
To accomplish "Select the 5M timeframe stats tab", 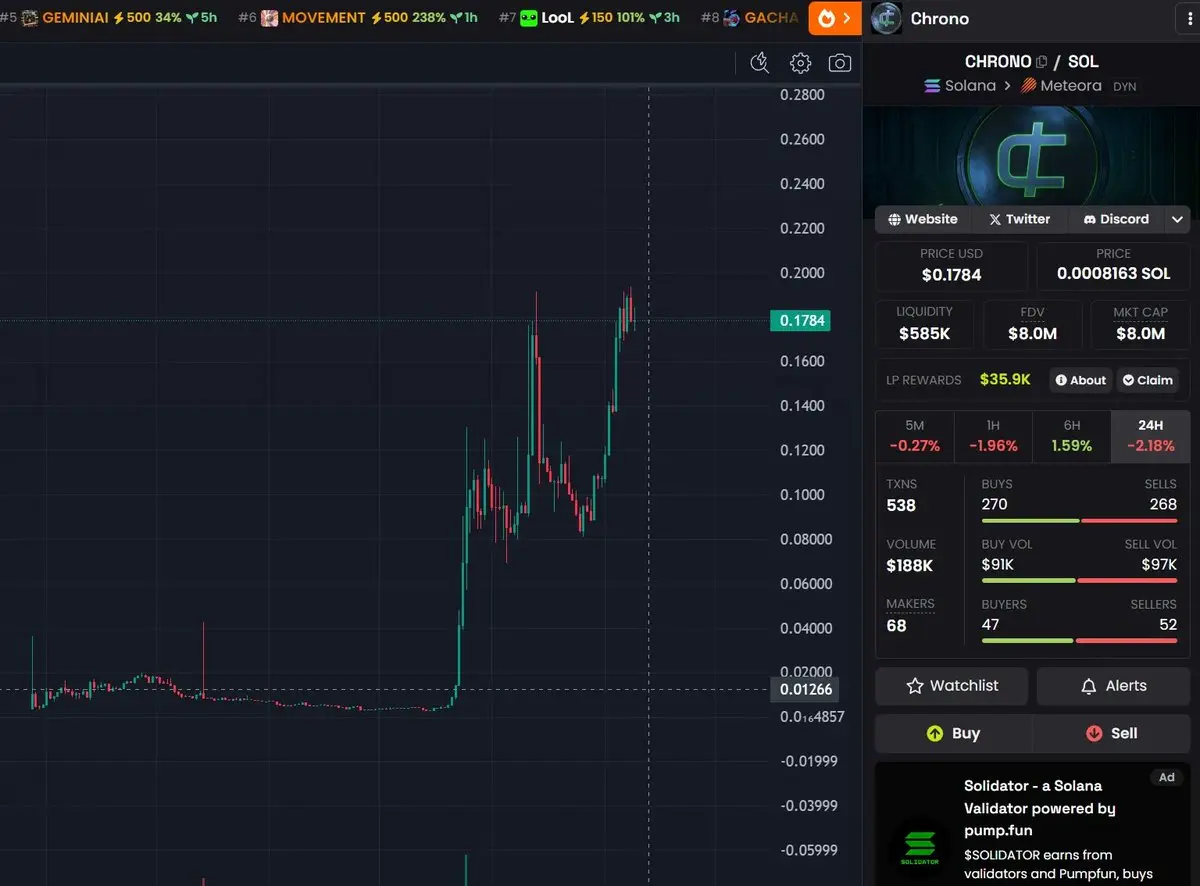I will 915,436.
